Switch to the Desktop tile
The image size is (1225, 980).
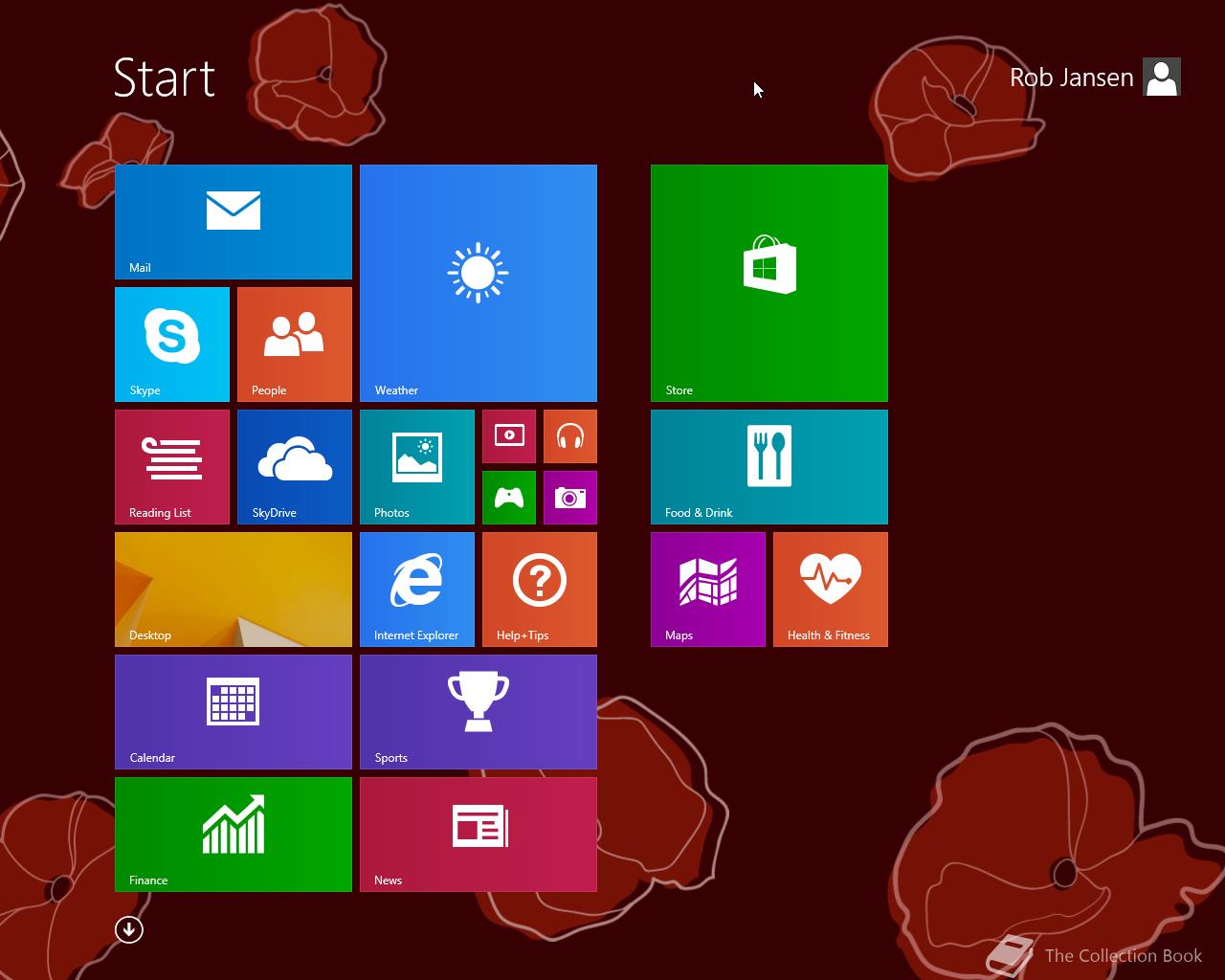[234, 590]
